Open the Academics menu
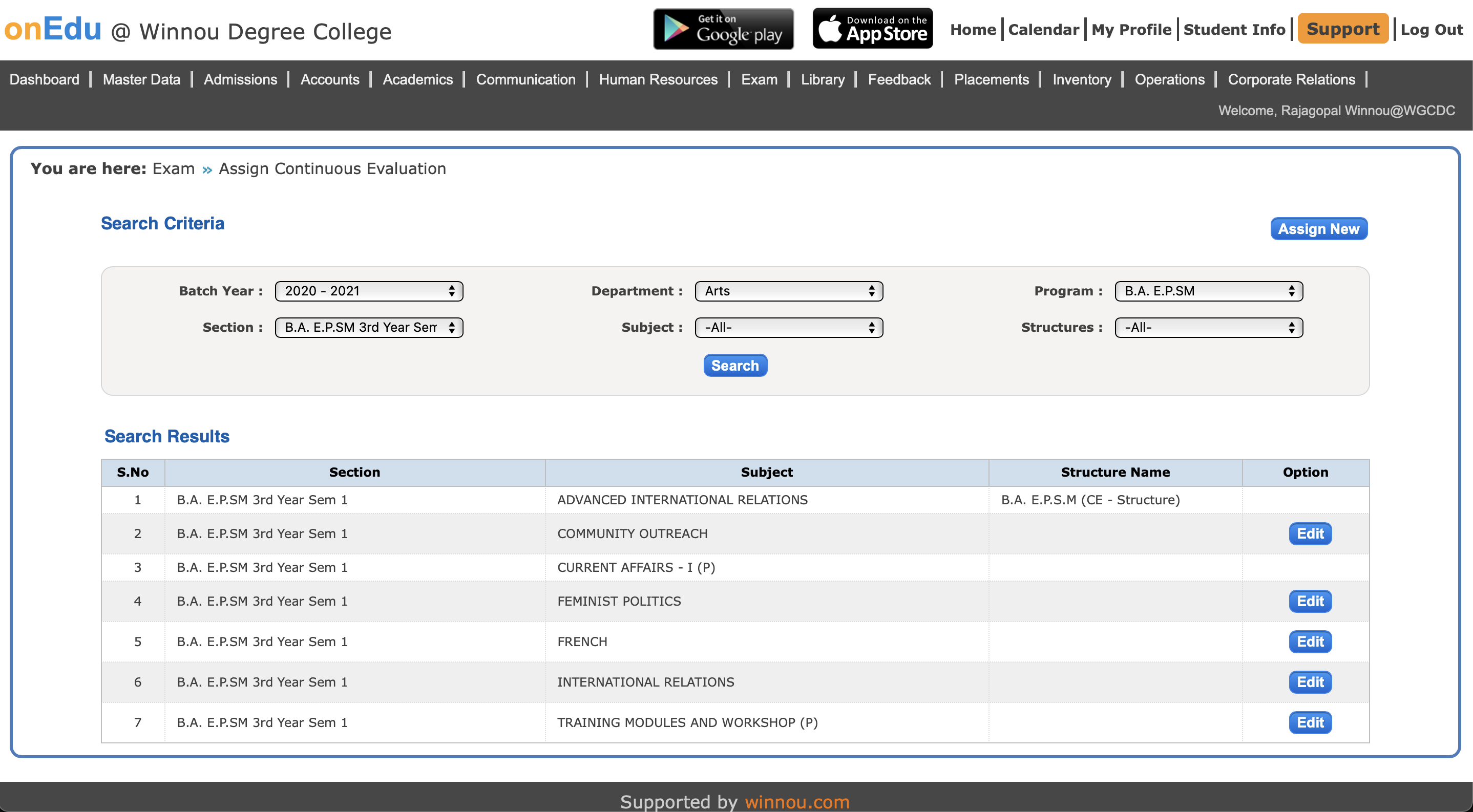1473x812 pixels. tap(417, 79)
